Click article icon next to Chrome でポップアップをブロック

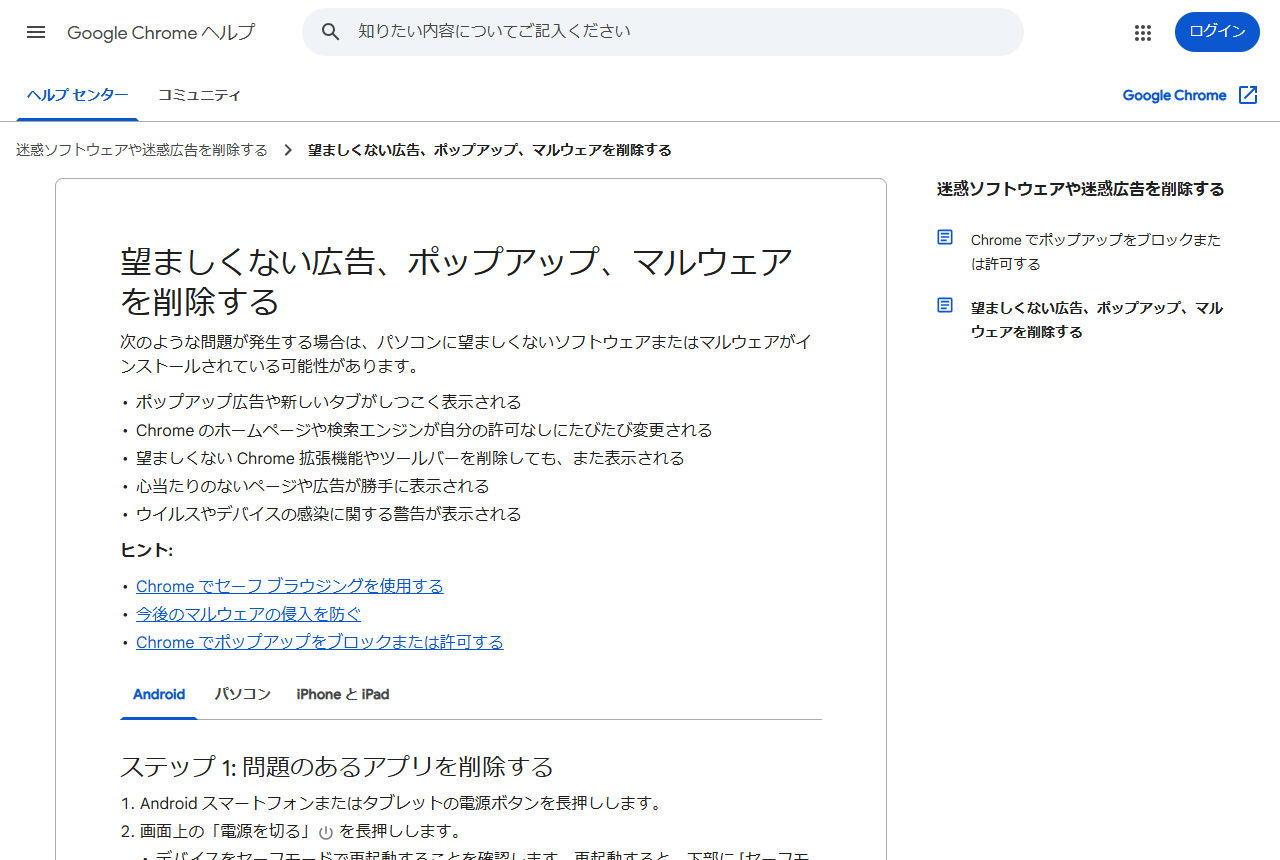945,237
